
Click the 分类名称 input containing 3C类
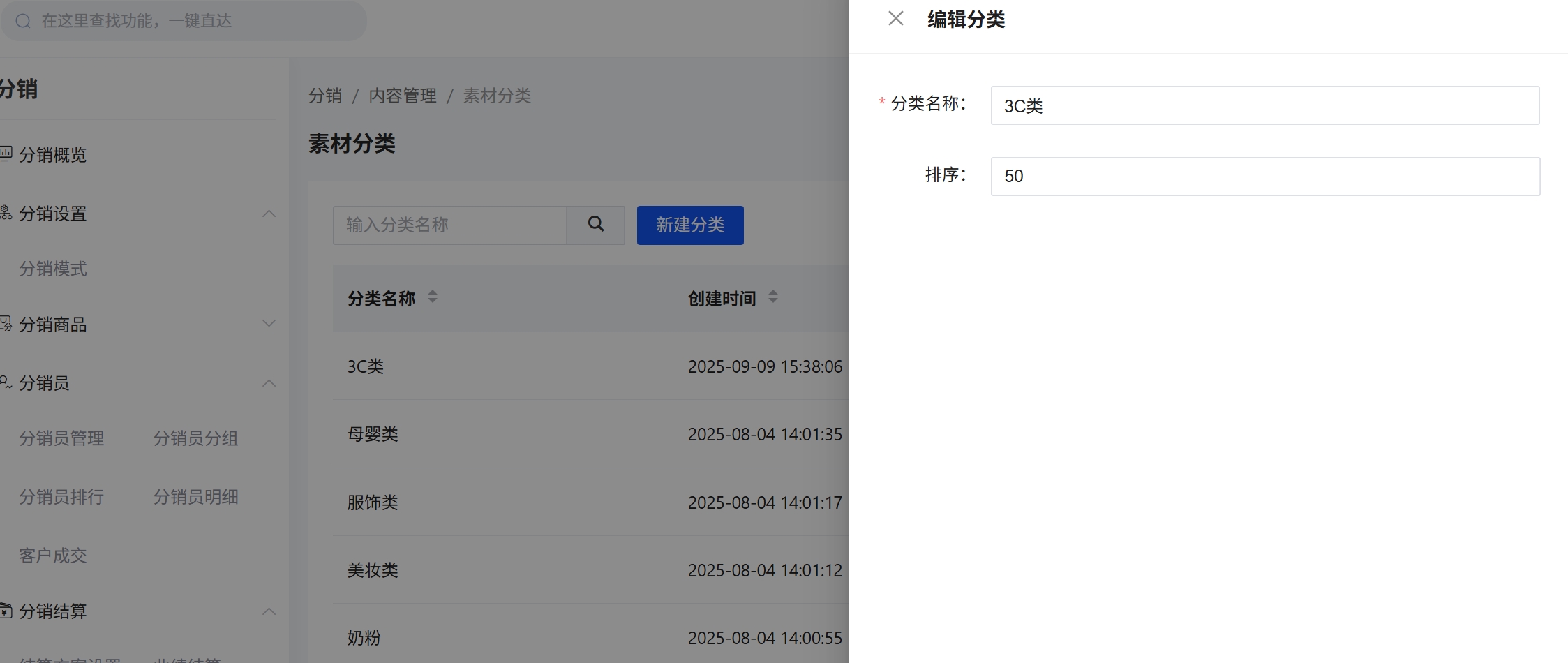[1264, 105]
